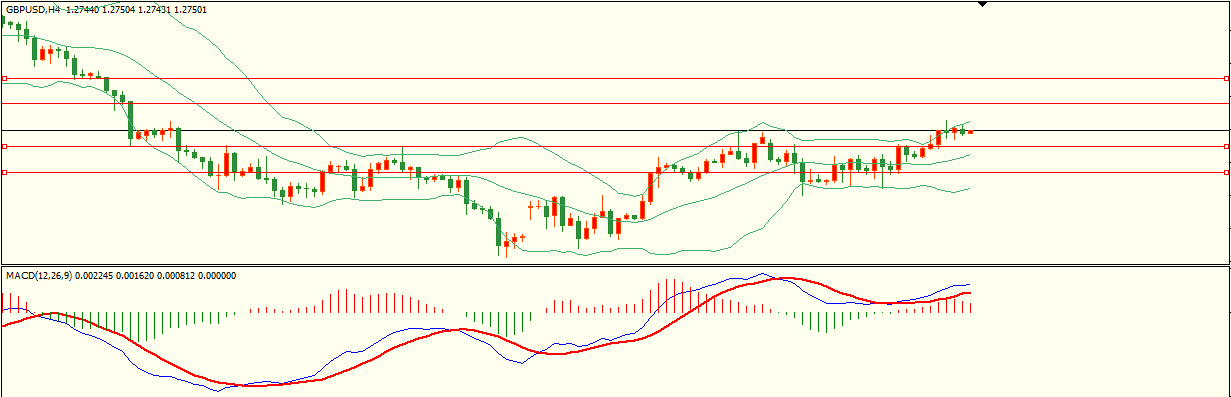This screenshot has height=397, width=1231.
Task: Click the MACD value 0.002245
Action: (93, 275)
